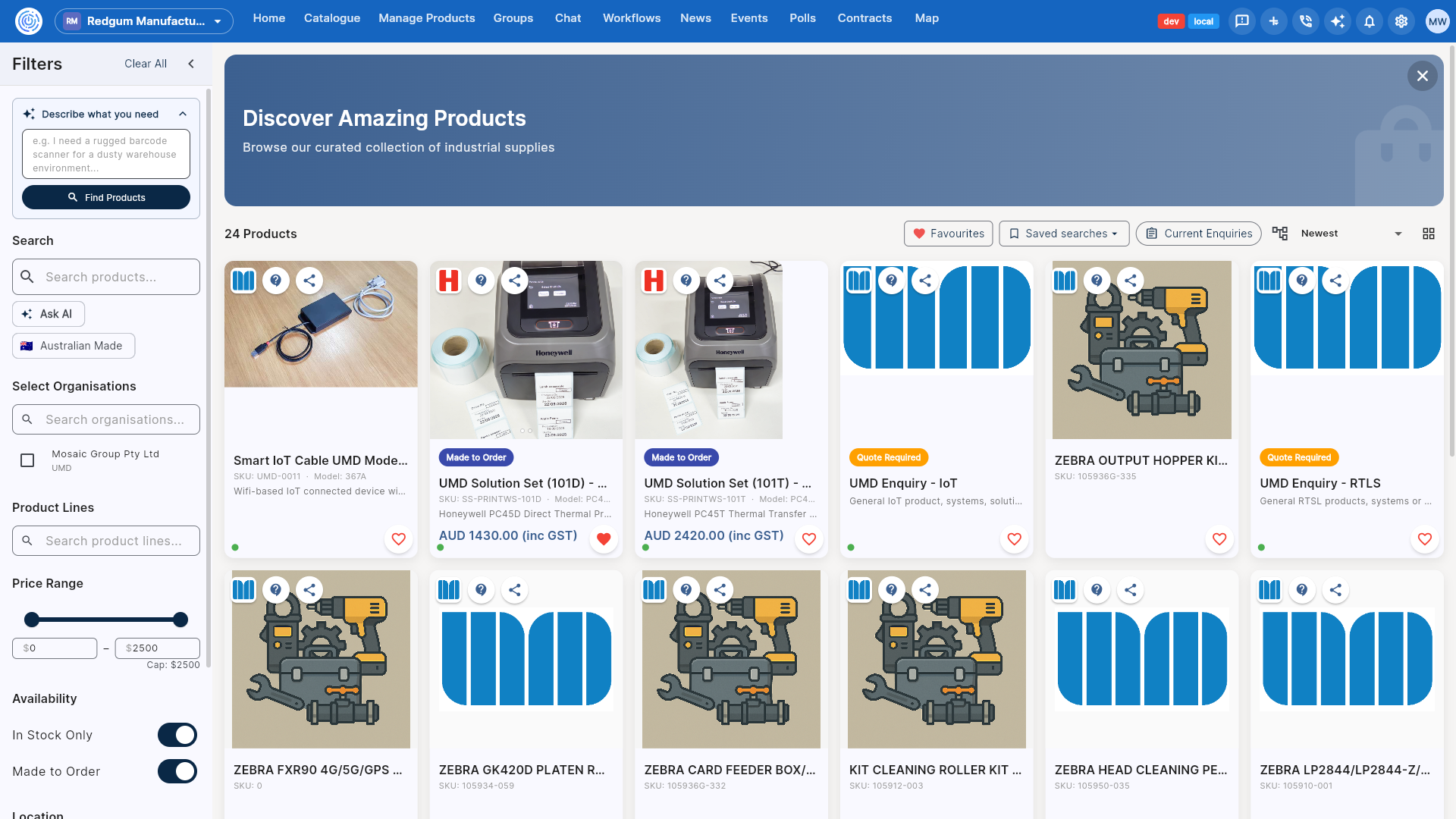Viewport: 1456px width, 819px height.
Task: Open Manage Products menu item
Action: 427,18
